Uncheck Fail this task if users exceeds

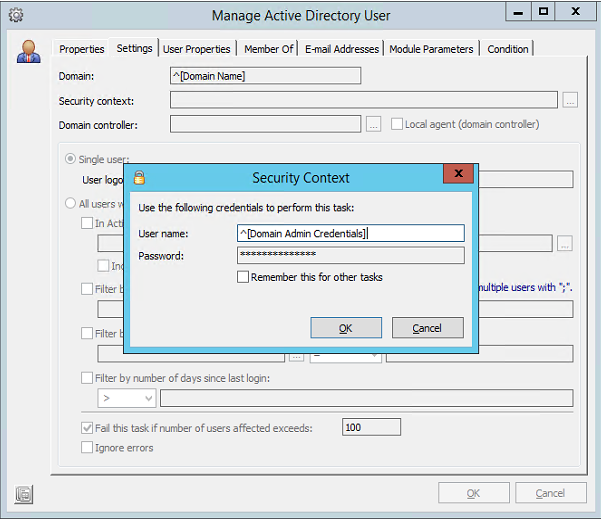87,428
